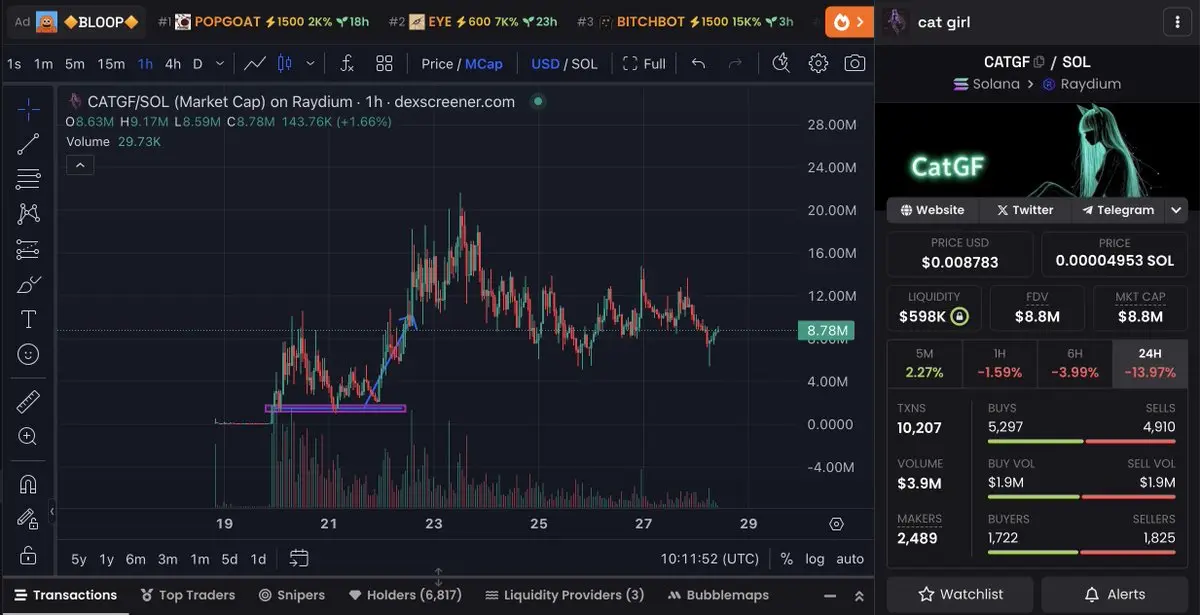Viewport: 1200px width, 615px height.
Task: Enable auto scale on chart
Action: click(x=850, y=559)
